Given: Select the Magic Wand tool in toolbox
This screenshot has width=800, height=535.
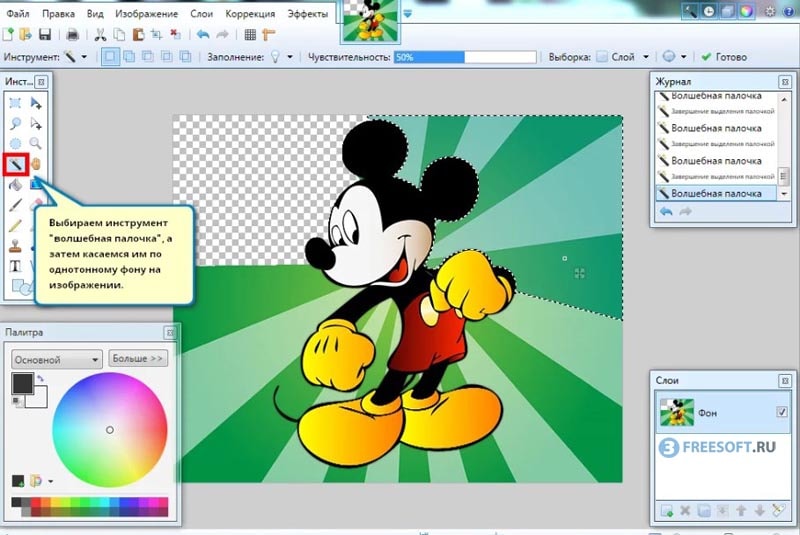Looking at the screenshot, I should 15,164.
